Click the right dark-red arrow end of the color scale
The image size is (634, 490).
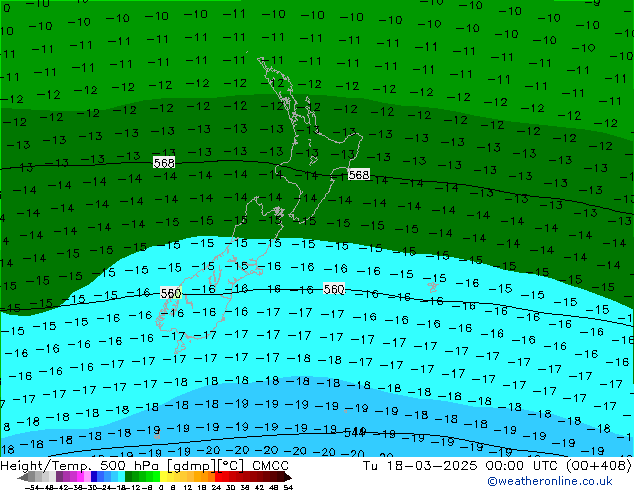click(x=288, y=477)
